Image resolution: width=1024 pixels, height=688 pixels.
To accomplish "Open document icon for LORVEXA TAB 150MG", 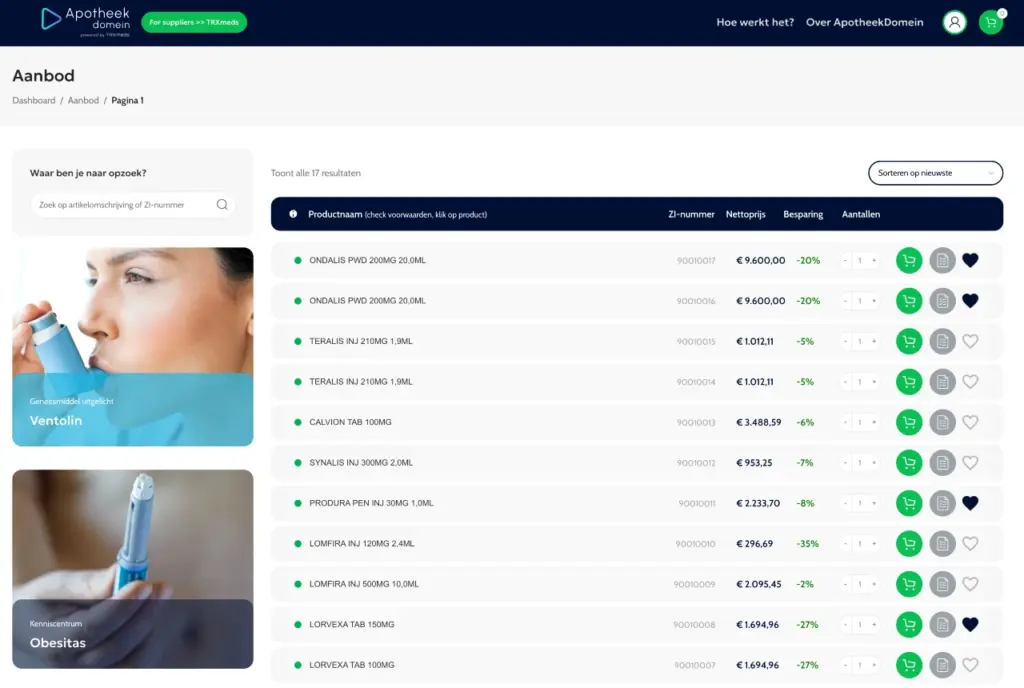I will click(x=942, y=625).
